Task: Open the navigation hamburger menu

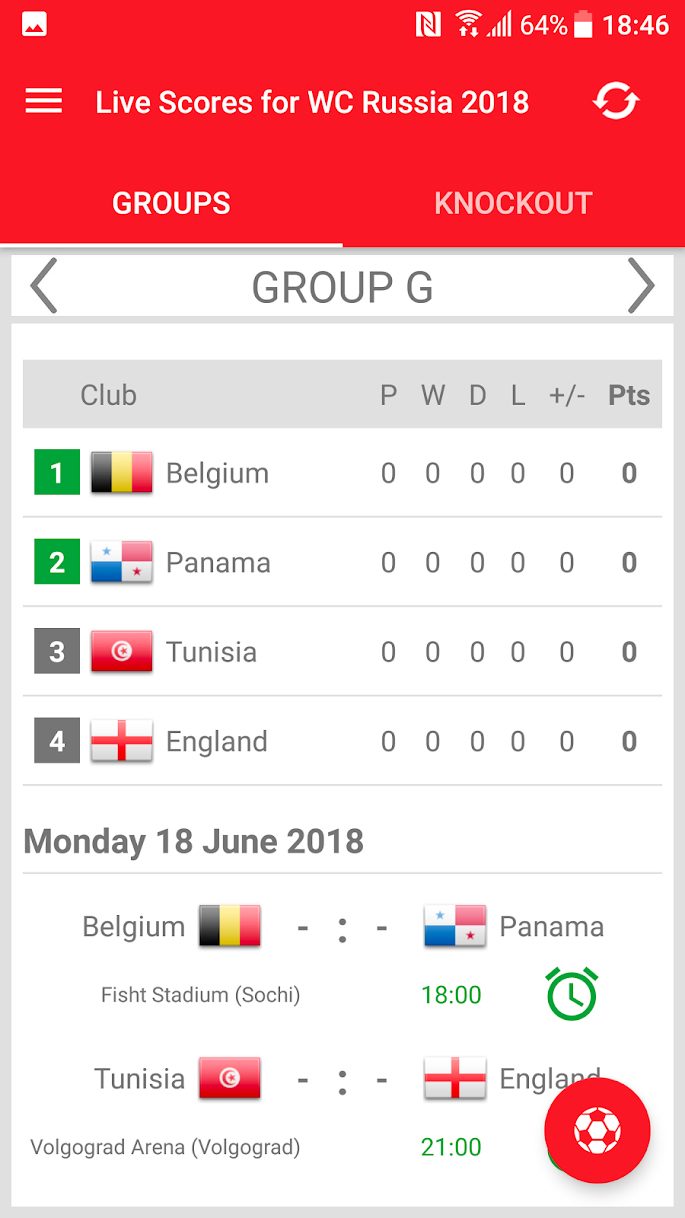Action: pyautogui.click(x=43, y=101)
